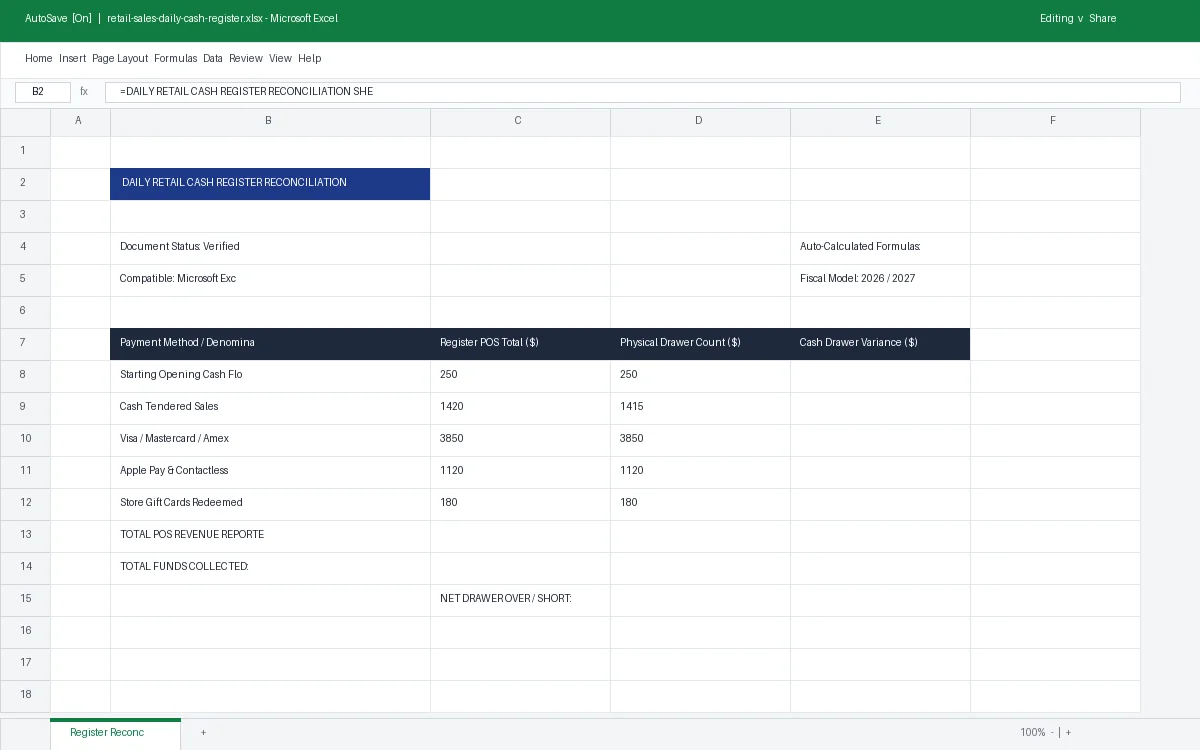Select the Starting Opening Cash Flo cell
The height and width of the screenshot is (750, 1200).
coord(270,375)
